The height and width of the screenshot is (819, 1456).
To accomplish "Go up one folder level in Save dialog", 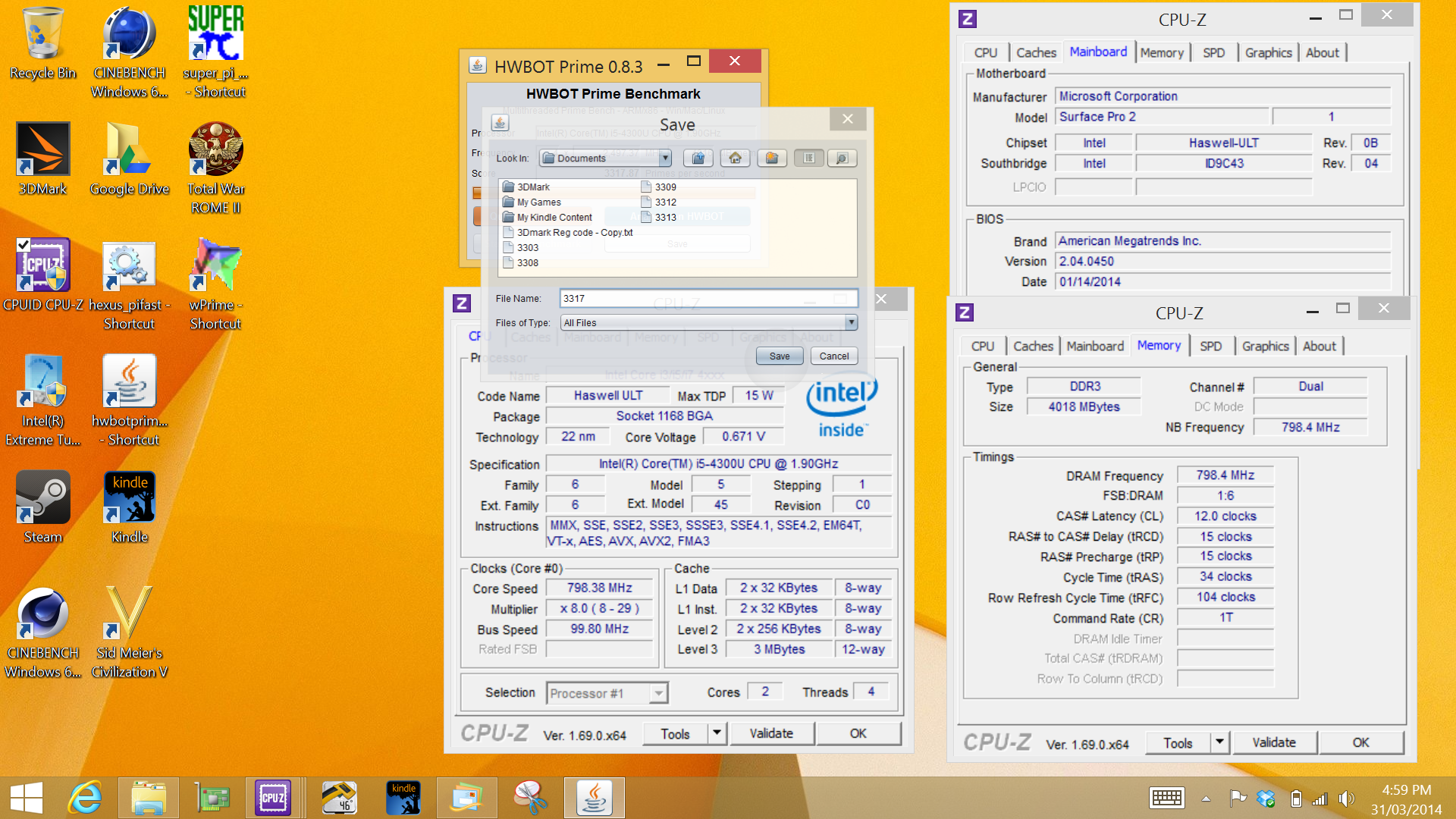I will coord(698,158).
